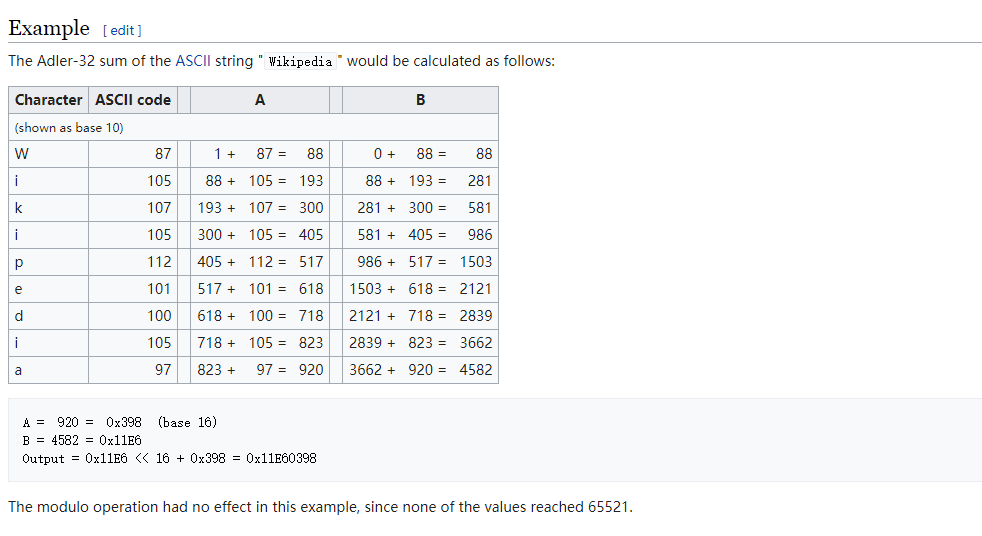Viewport: 982px width, 536px height.
Task: Click the '(shown as base 10)' table row
Action: click(253, 127)
